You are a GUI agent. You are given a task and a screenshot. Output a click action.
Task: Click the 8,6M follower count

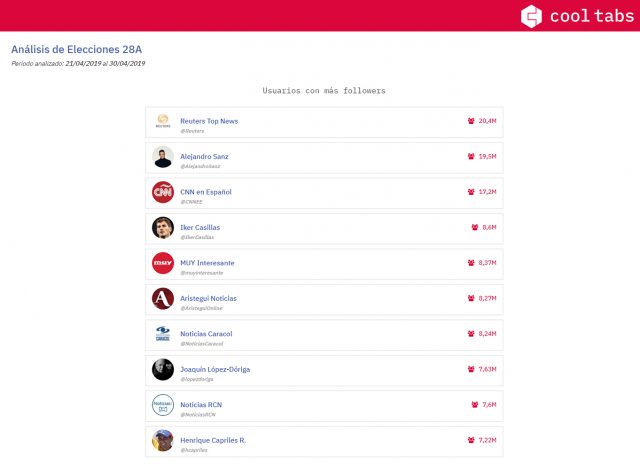coord(489,227)
